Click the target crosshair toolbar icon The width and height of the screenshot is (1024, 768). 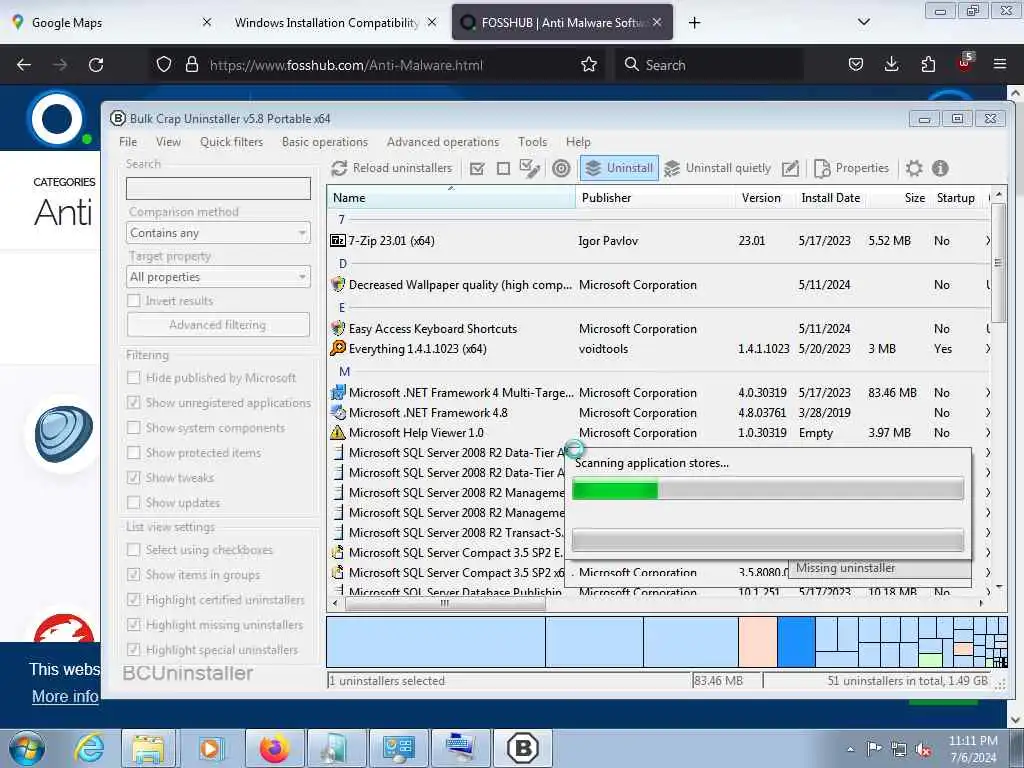point(561,168)
